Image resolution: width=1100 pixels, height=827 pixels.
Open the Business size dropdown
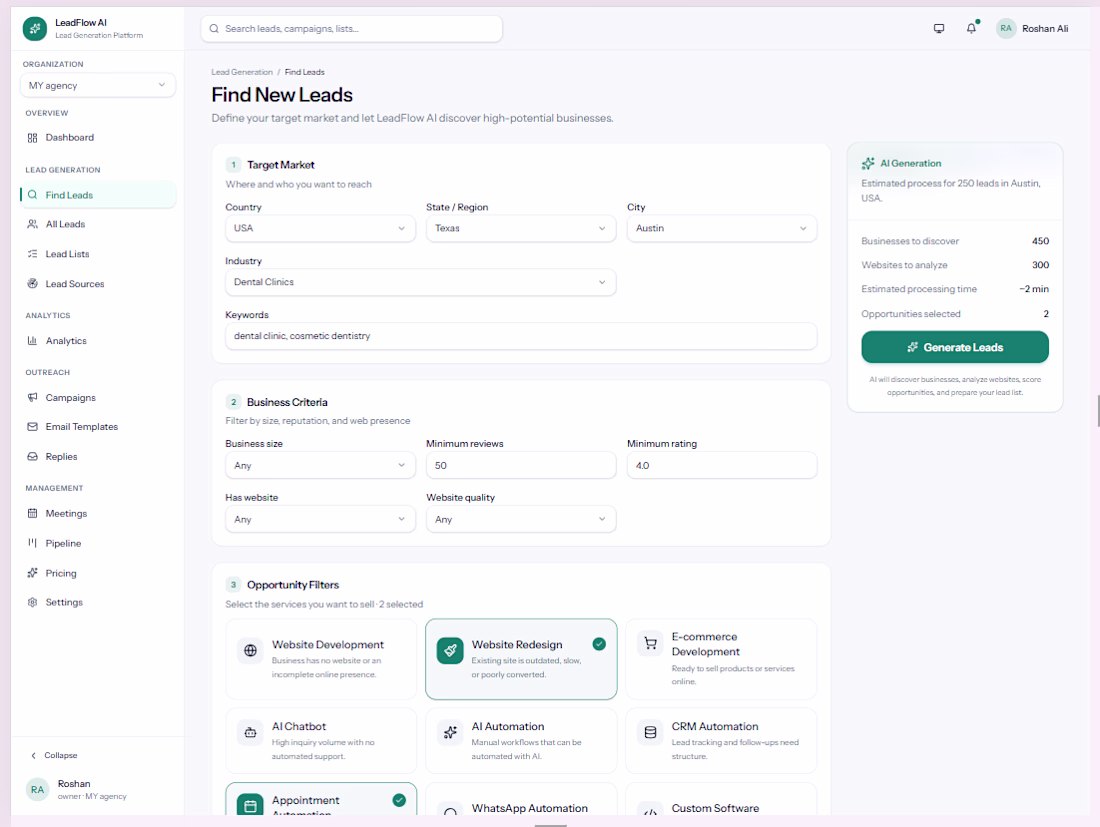point(320,466)
